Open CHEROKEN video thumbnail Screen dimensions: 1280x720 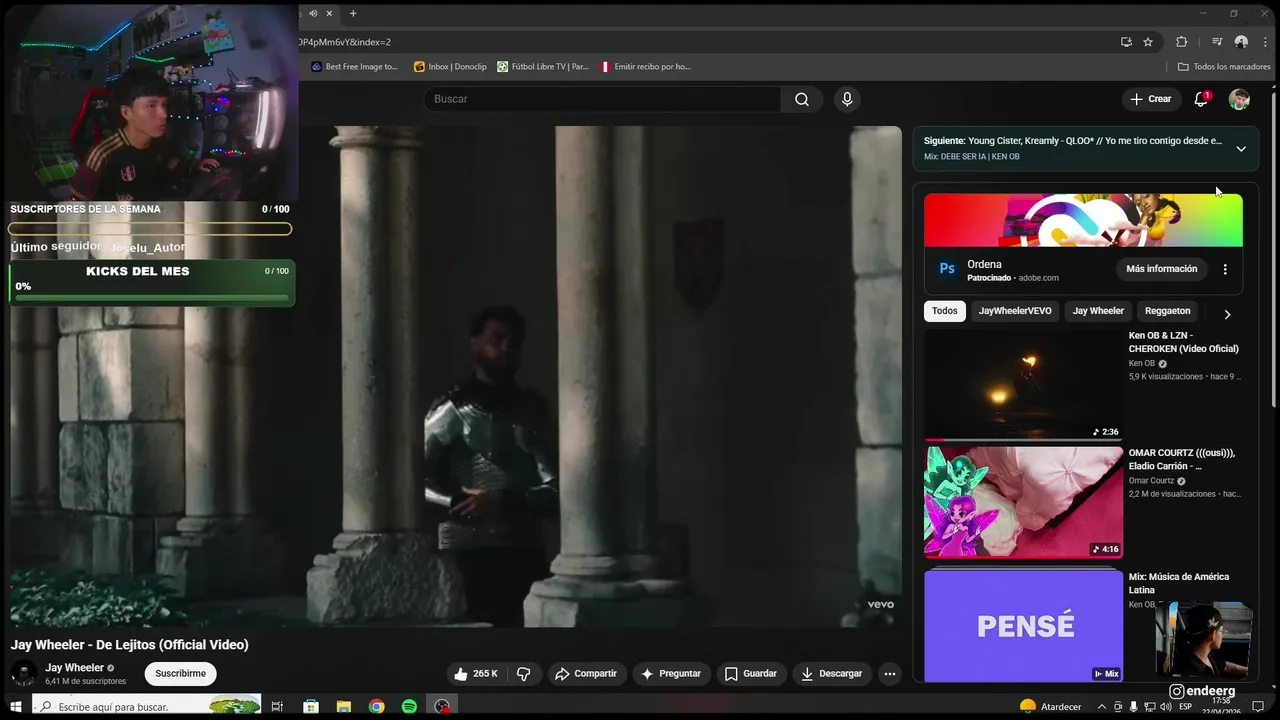[x=1023, y=386]
